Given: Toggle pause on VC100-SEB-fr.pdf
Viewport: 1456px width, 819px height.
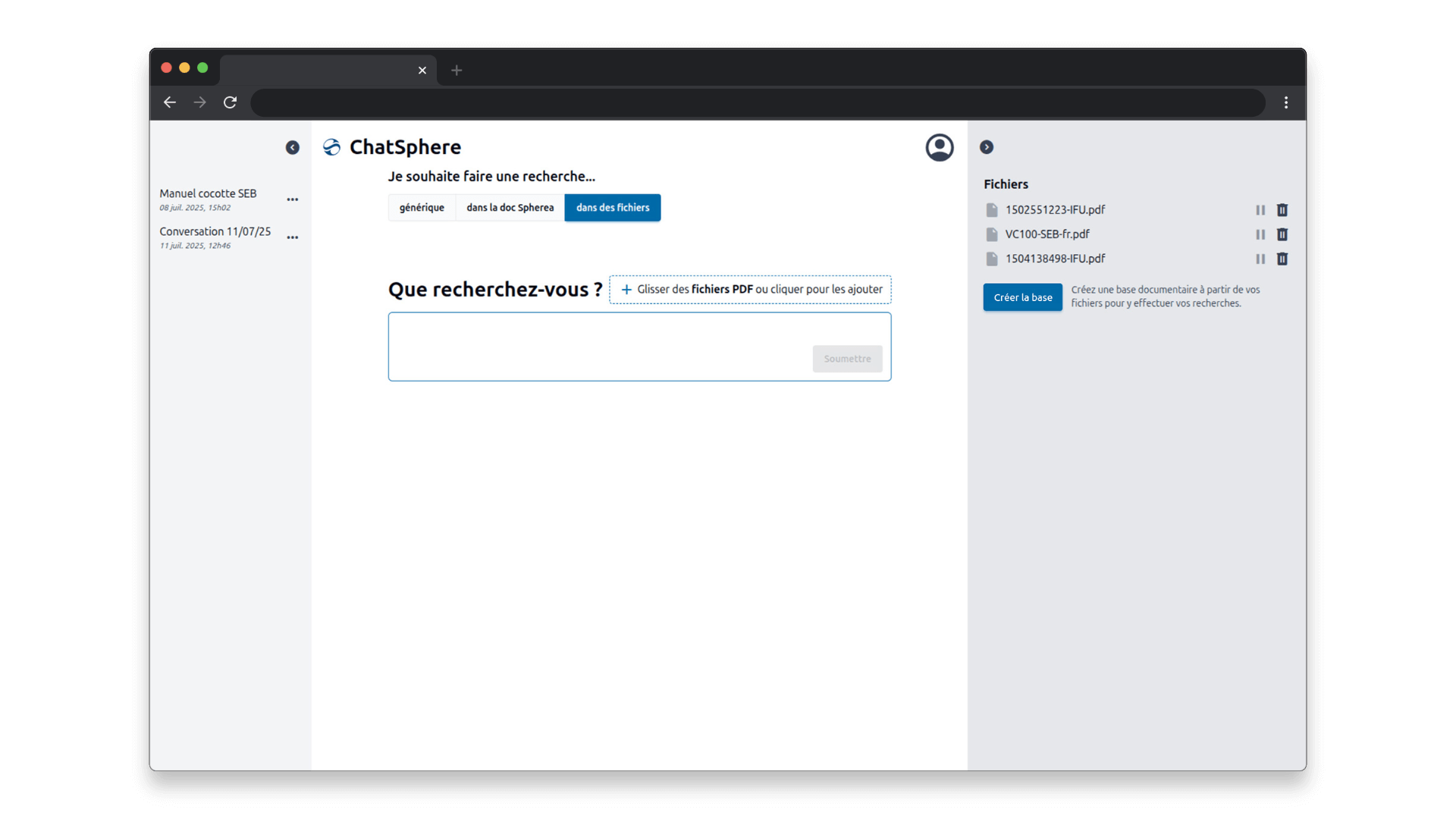Looking at the screenshot, I should [x=1260, y=234].
